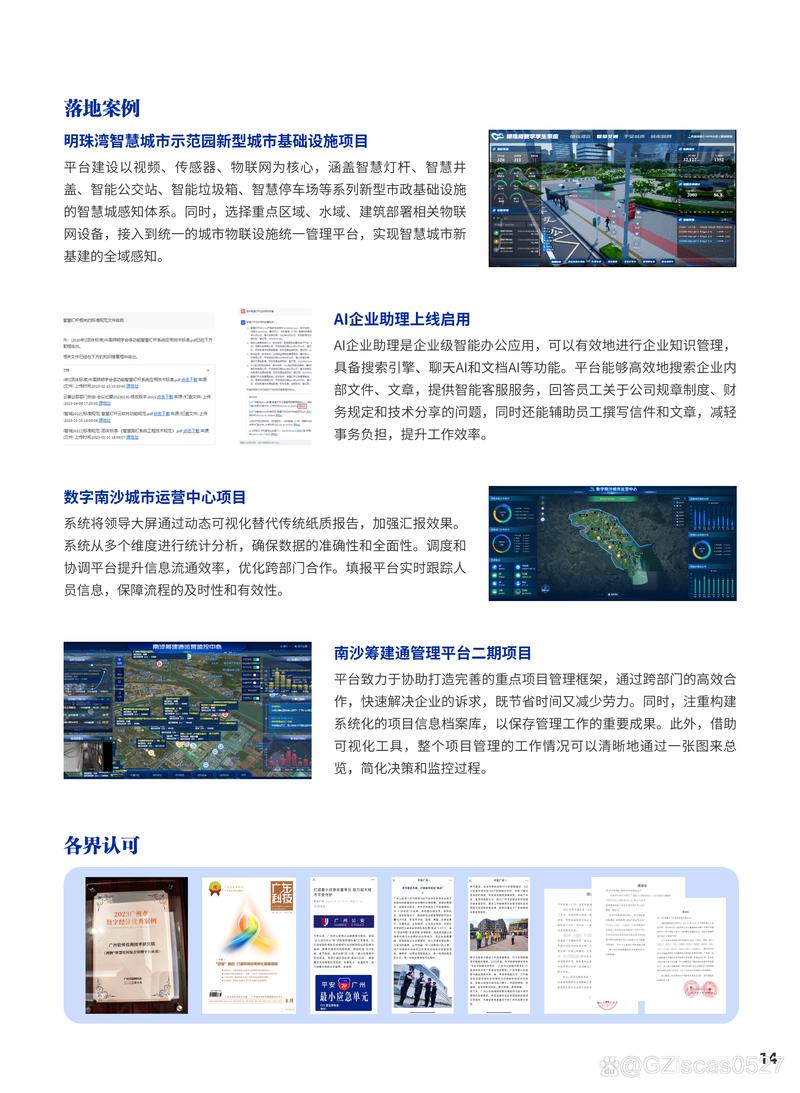The image size is (800, 1093).
Task: Open the 广东科技 magazine cover image
Action: pos(249,945)
